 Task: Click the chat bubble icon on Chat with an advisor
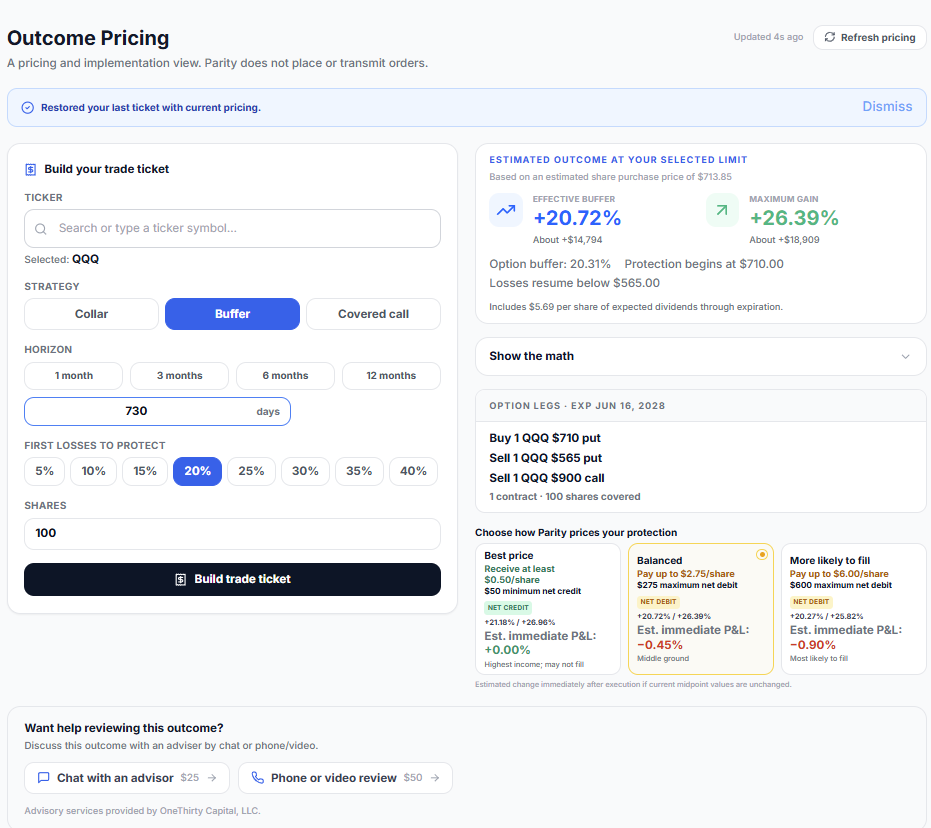pyautogui.click(x=43, y=778)
